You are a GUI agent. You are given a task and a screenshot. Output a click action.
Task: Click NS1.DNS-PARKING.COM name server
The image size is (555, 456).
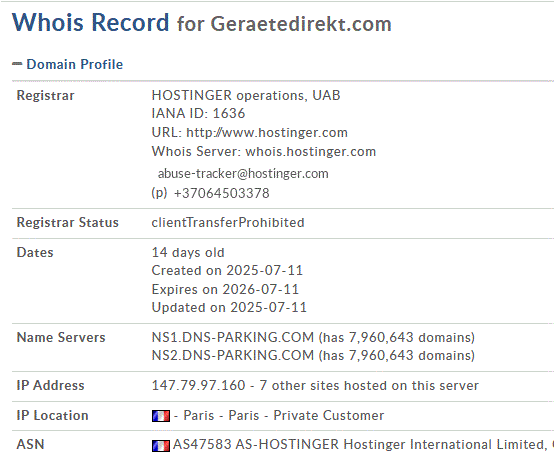pyautogui.click(x=233, y=337)
